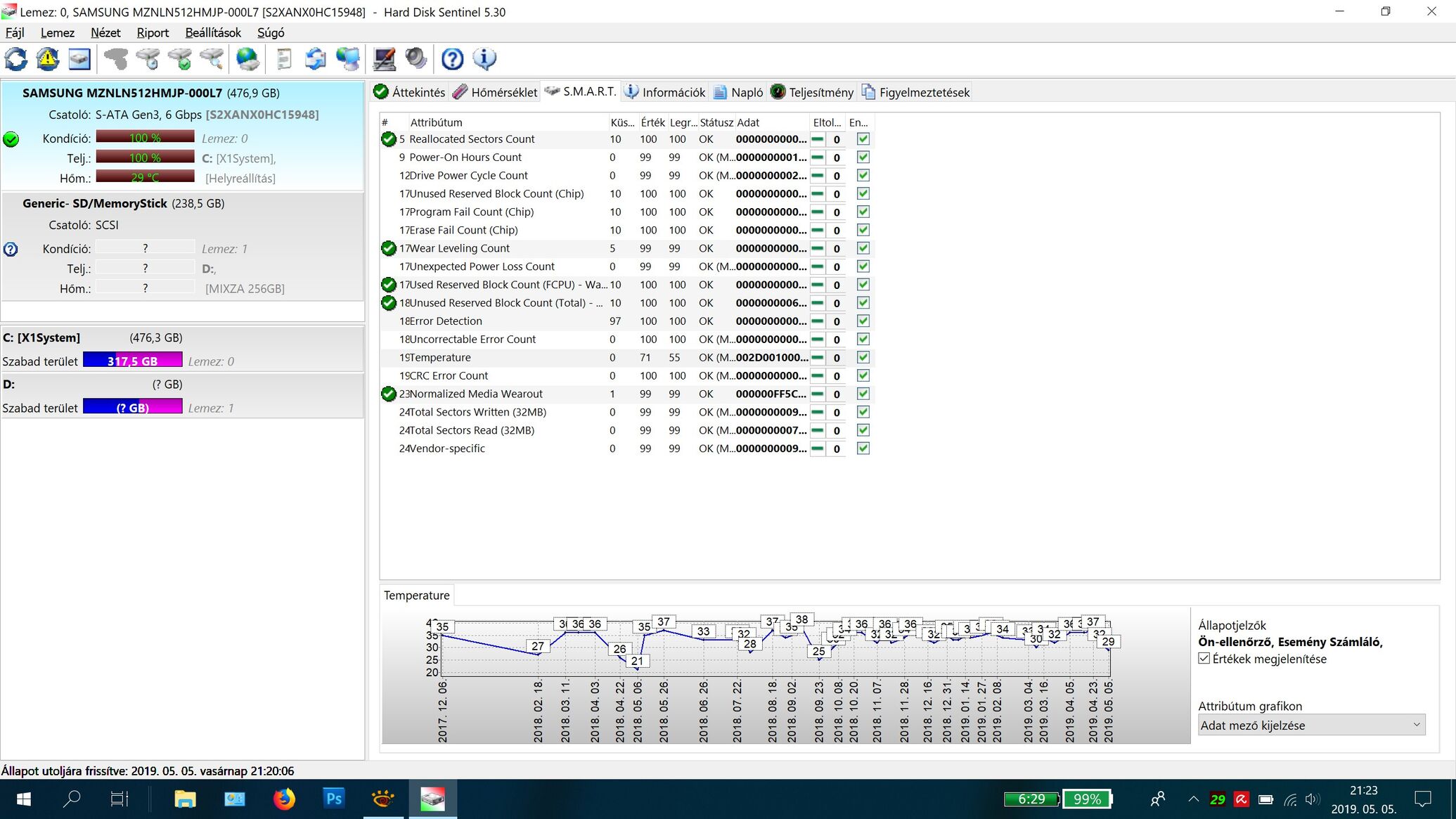Switch to the Figyelmeztetések tab
The image size is (1456, 819).
916,92
